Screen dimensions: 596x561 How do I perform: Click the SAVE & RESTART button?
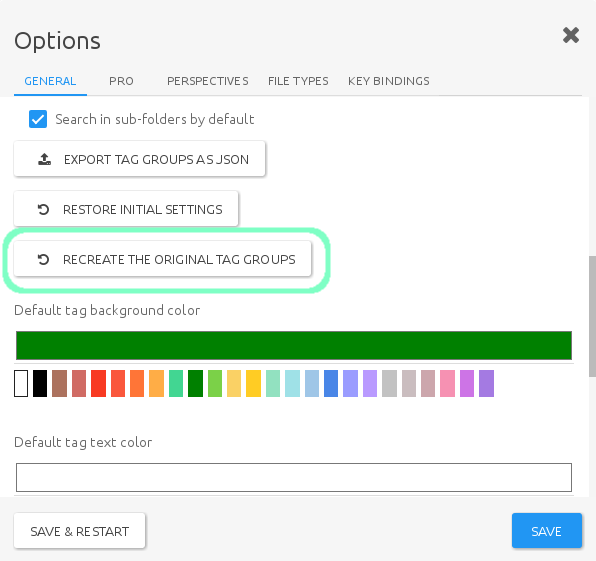tap(79, 531)
